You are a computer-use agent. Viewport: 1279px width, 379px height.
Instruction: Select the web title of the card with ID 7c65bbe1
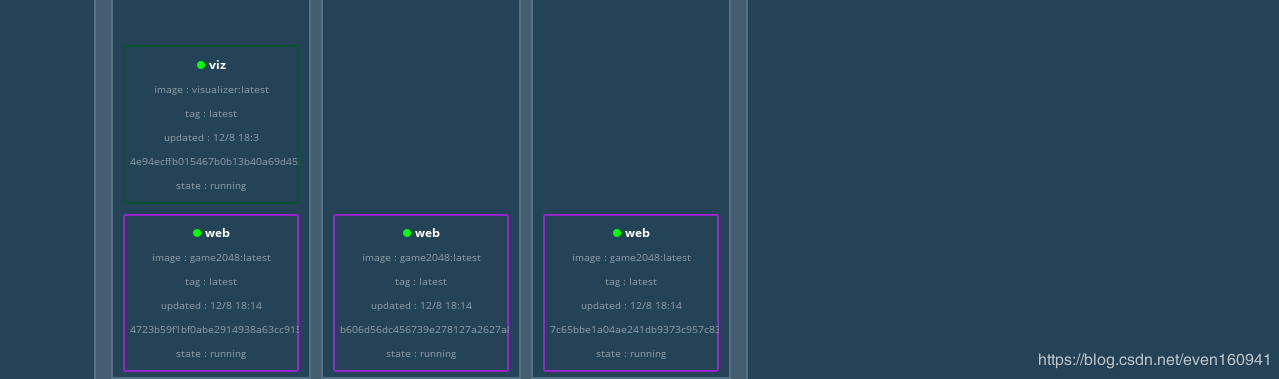(x=637, y=233)
